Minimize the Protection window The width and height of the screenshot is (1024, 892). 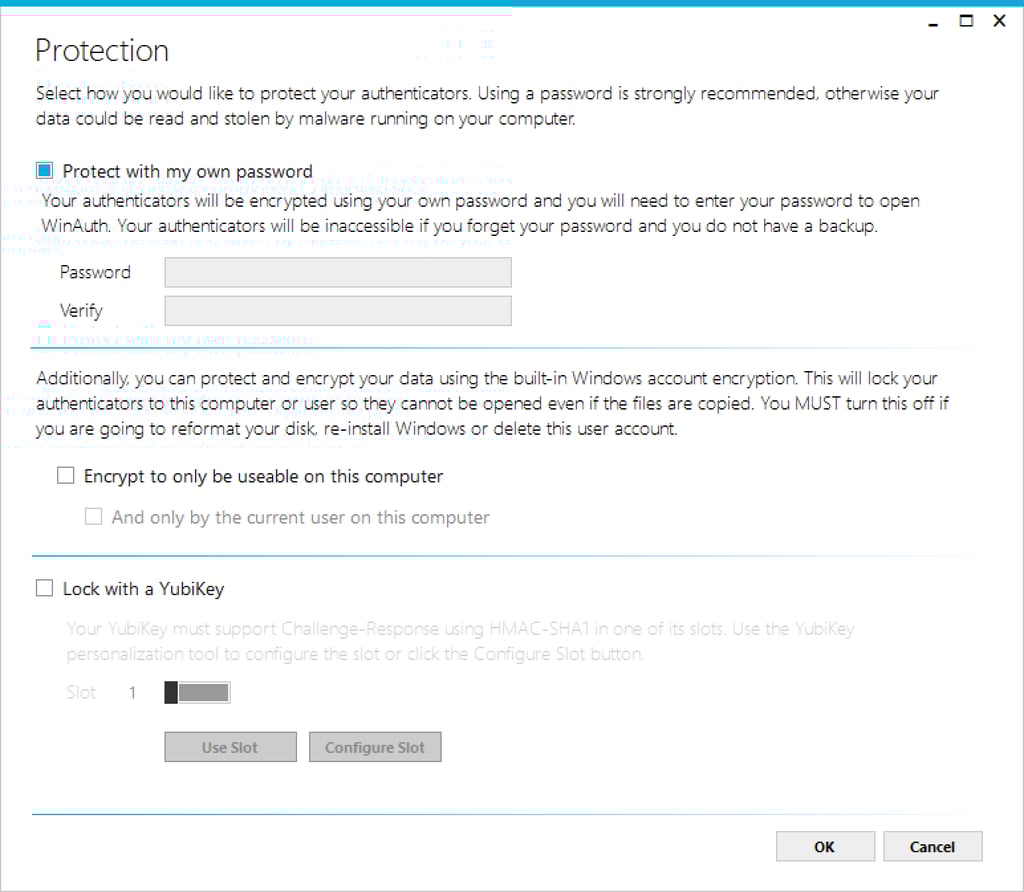933,22
